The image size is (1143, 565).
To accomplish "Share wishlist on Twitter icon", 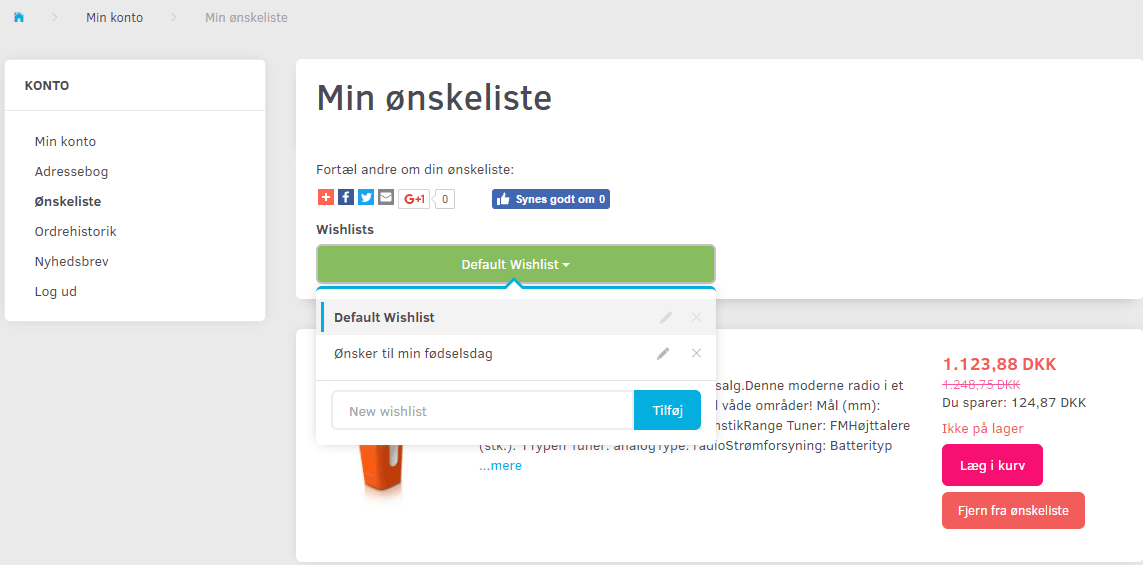I will [x=366, y=198].
